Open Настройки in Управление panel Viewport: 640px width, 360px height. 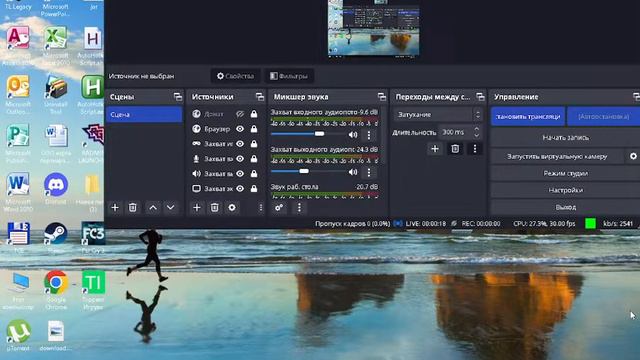coord(565,190)
